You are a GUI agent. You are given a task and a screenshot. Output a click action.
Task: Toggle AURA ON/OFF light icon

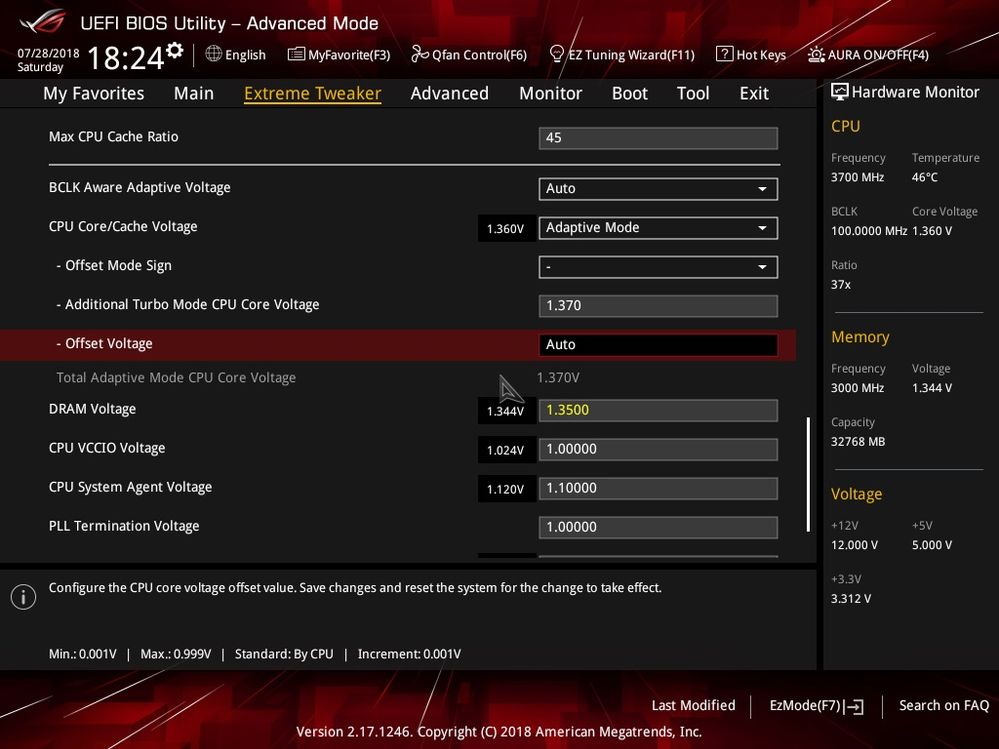tap(816, 54)
